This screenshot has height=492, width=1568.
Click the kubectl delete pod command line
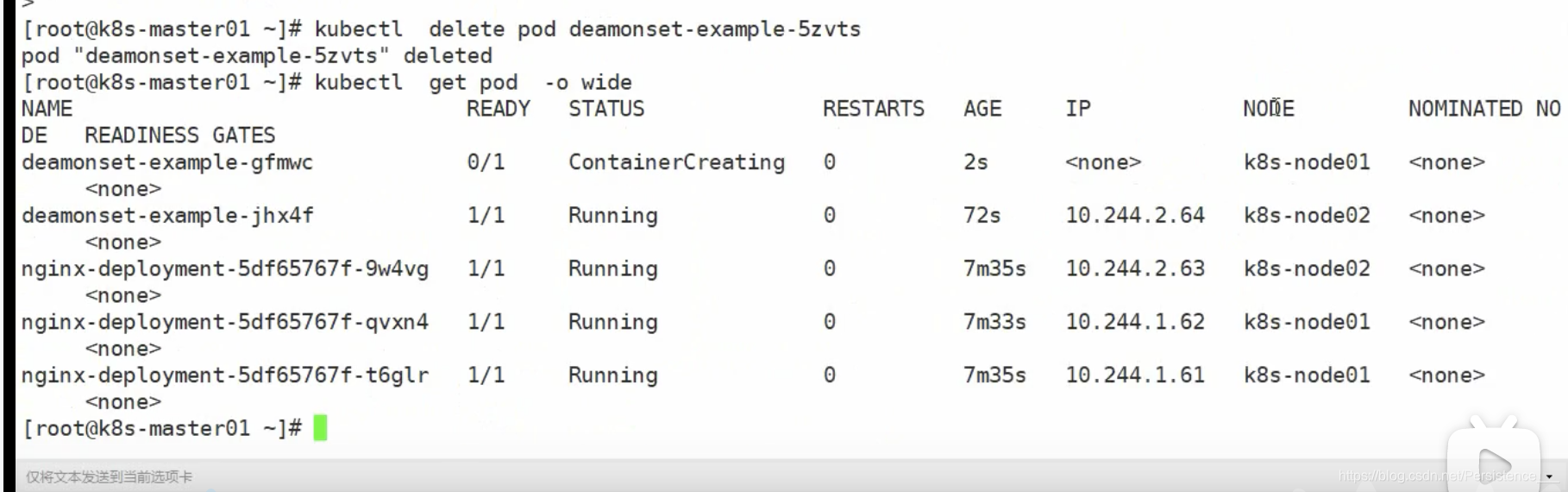pyautogui.click(x=587, y=29)
